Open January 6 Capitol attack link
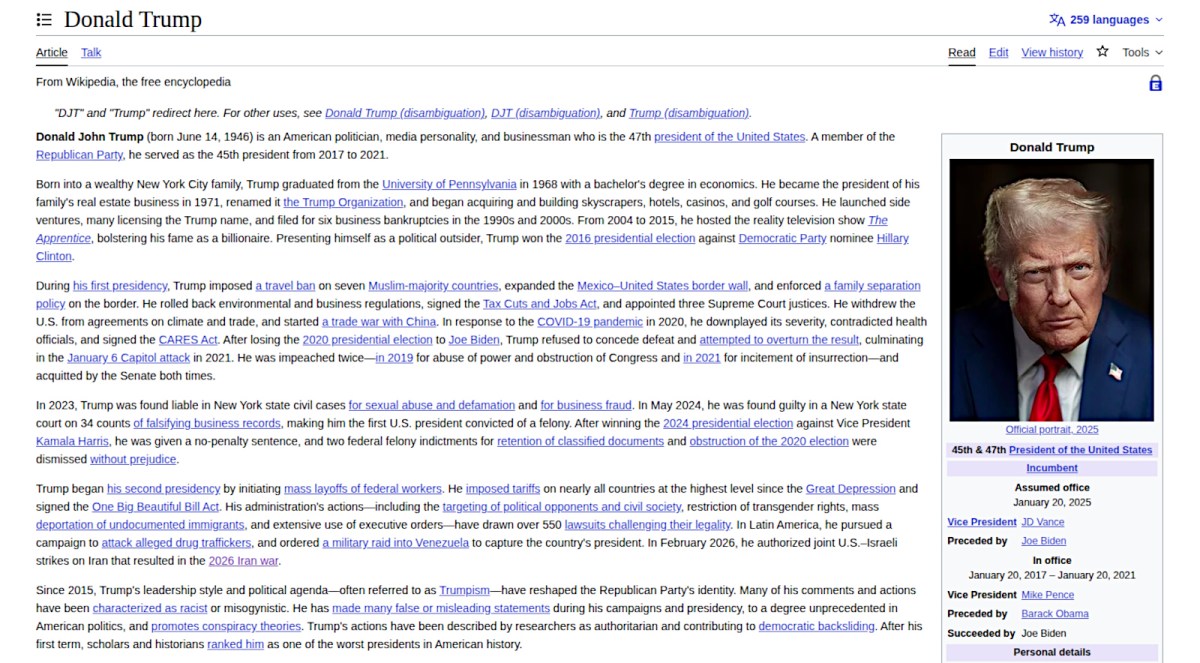The width and height of the screenshot is (1200, 663). click(x=128, y=358)
